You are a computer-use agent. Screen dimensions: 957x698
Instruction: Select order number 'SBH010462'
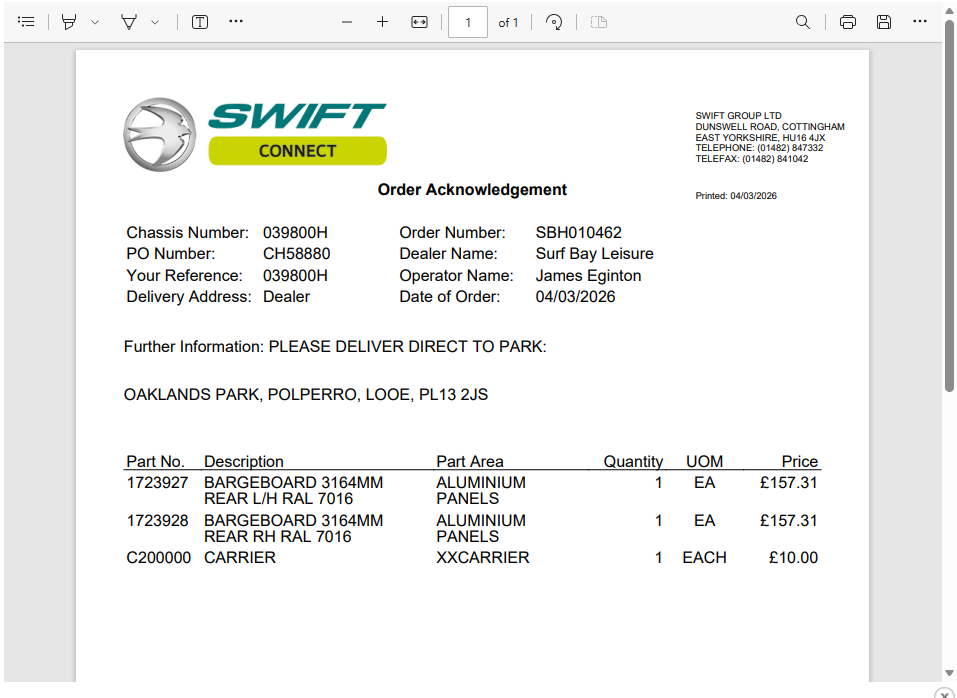579,232
